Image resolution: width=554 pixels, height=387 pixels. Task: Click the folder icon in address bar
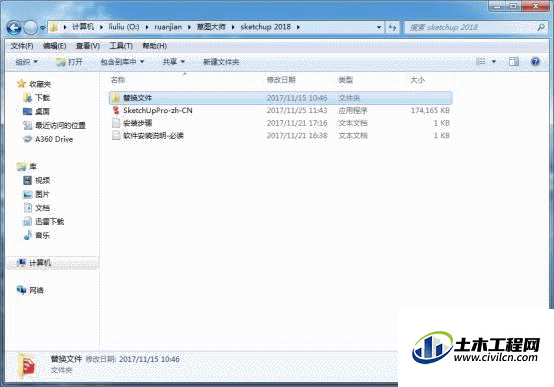(x=54, y=27)
